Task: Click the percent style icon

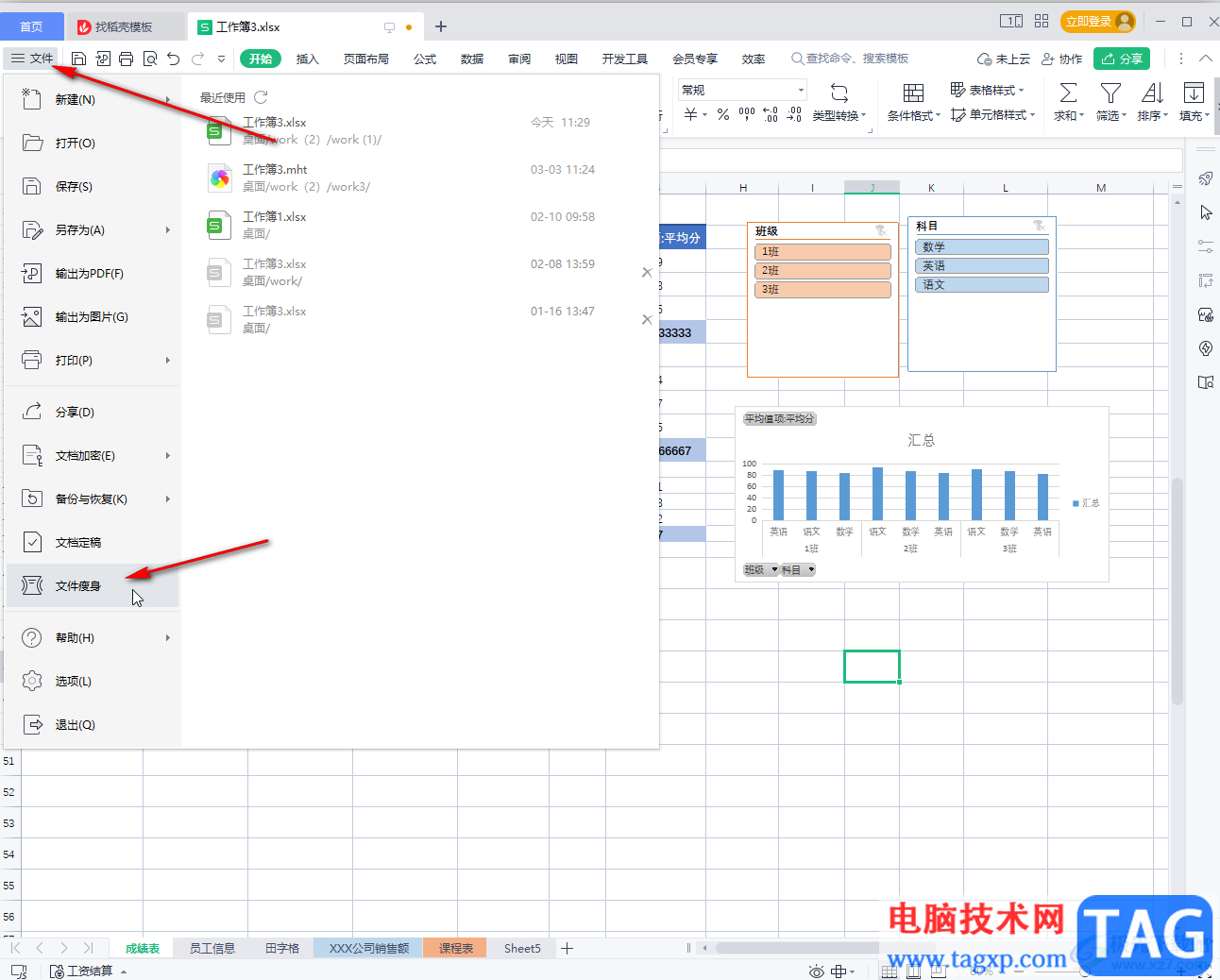Action: tap(722, 114)
